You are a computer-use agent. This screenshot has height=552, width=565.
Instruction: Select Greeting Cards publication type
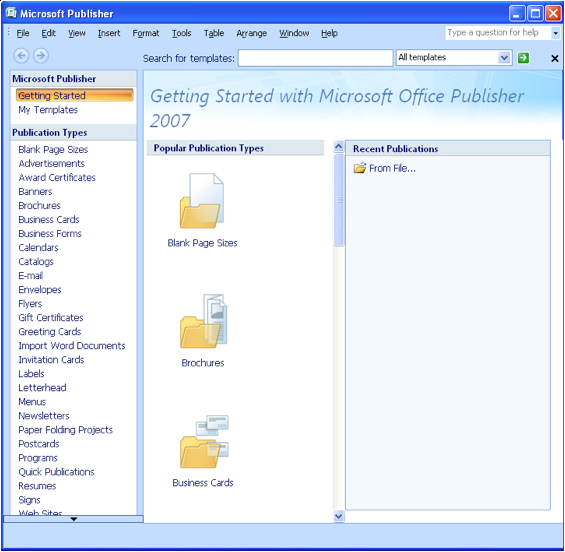click(50, 331)
